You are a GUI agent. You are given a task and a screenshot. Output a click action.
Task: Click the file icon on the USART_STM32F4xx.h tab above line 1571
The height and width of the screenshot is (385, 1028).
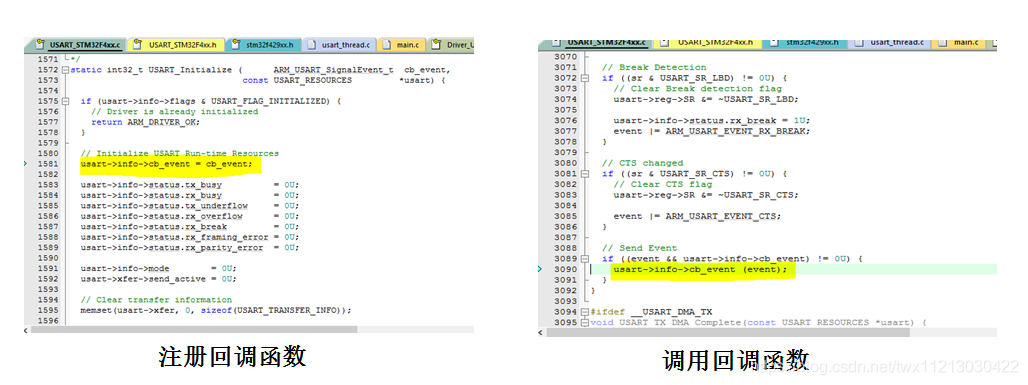[138, 45]
